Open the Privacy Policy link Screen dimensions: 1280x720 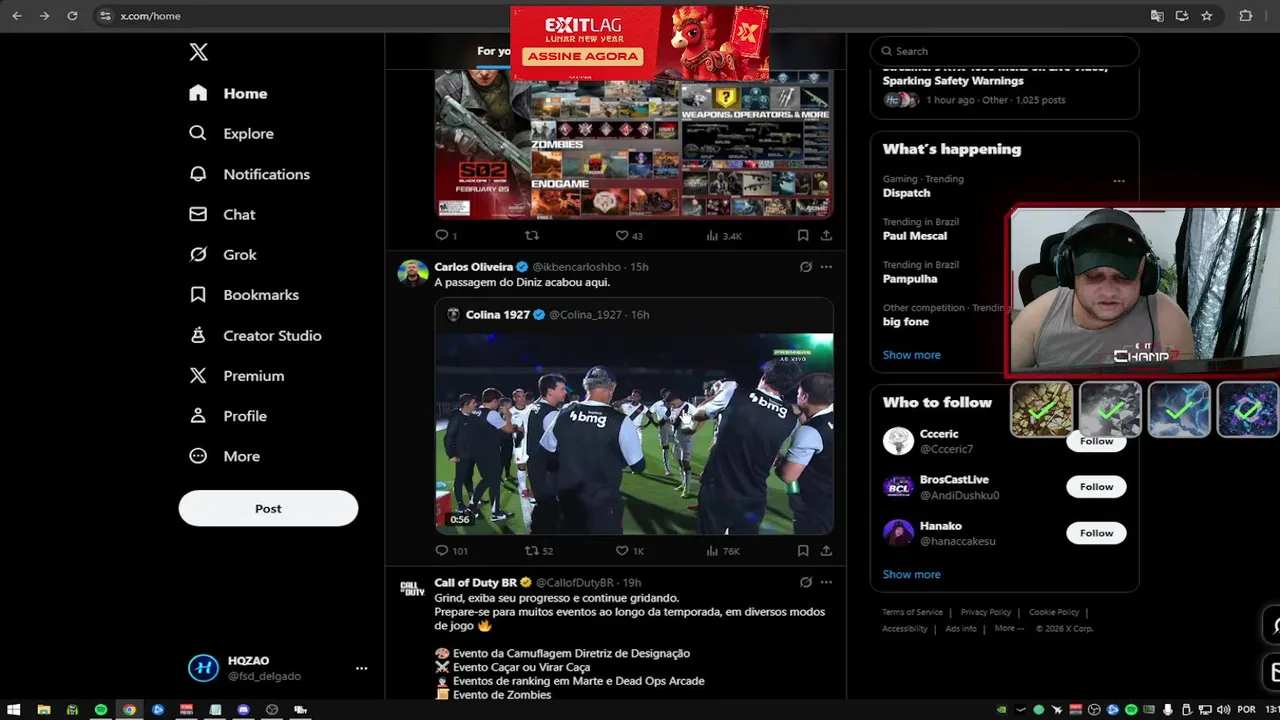[x=986, y=612]
